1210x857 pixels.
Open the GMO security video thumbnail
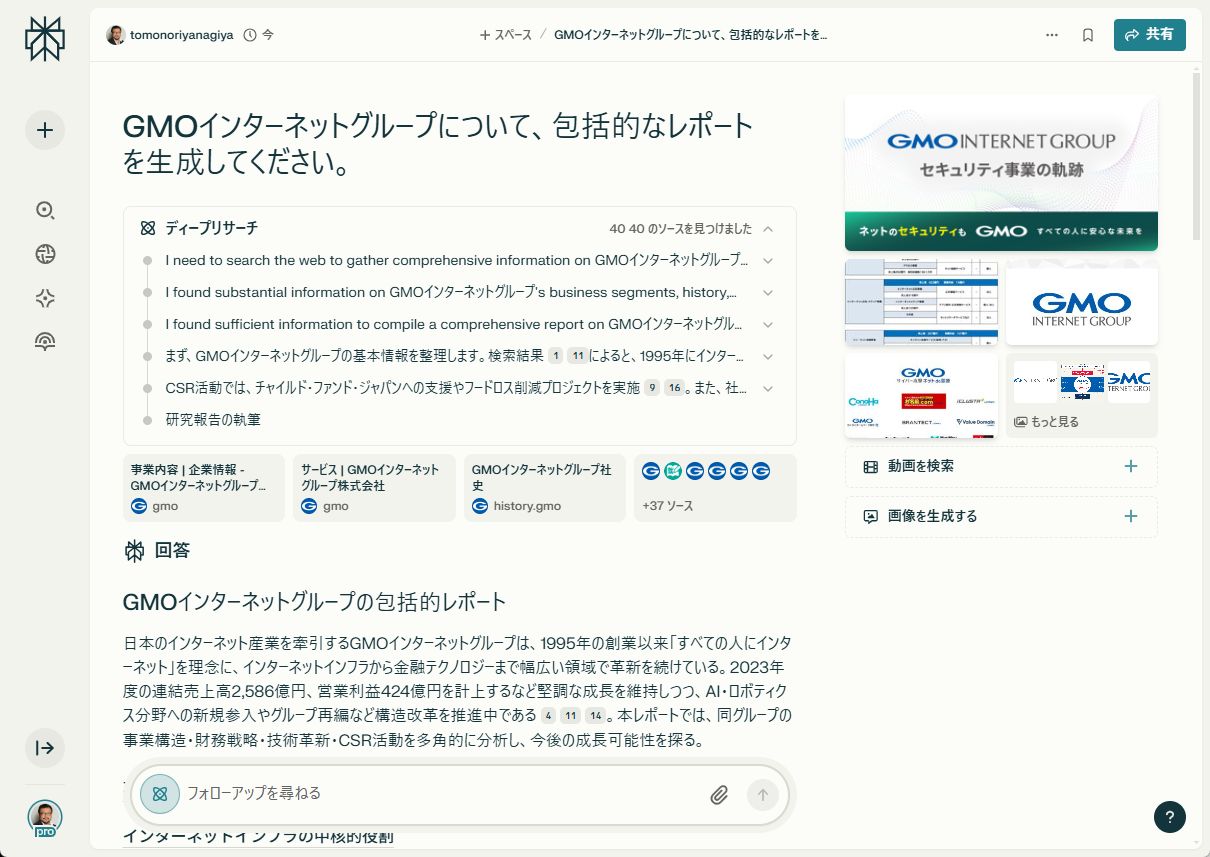point(1000,171)
